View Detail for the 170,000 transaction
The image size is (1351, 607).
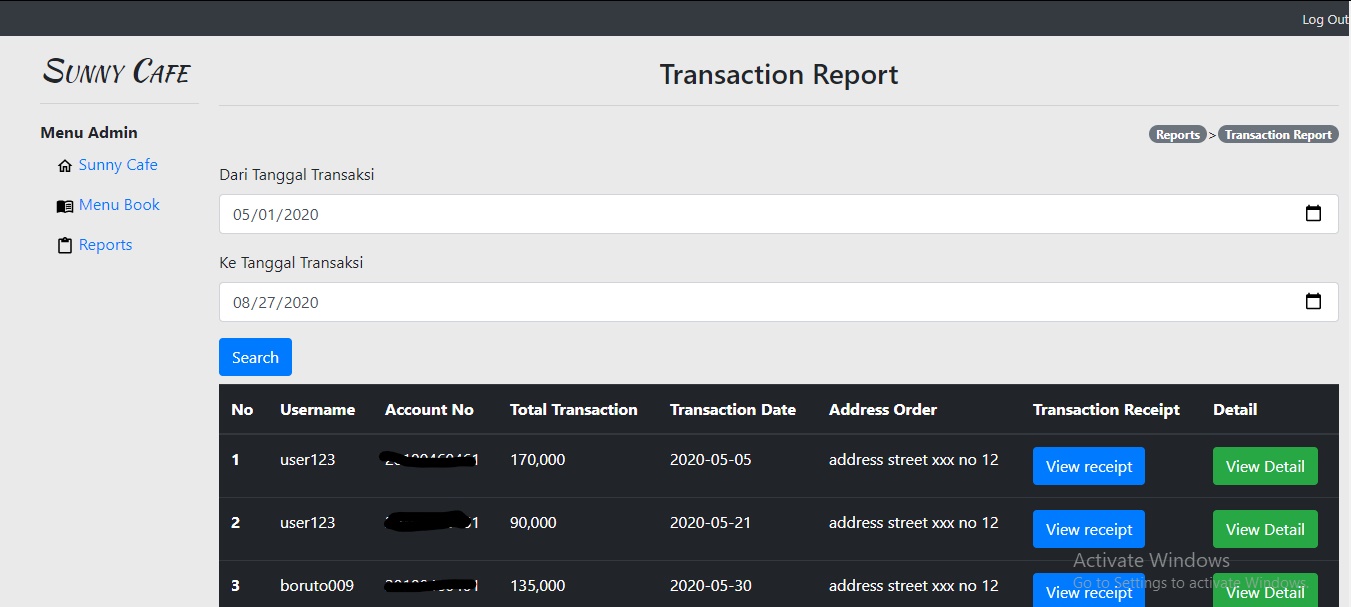click(x=1264, y=466)
